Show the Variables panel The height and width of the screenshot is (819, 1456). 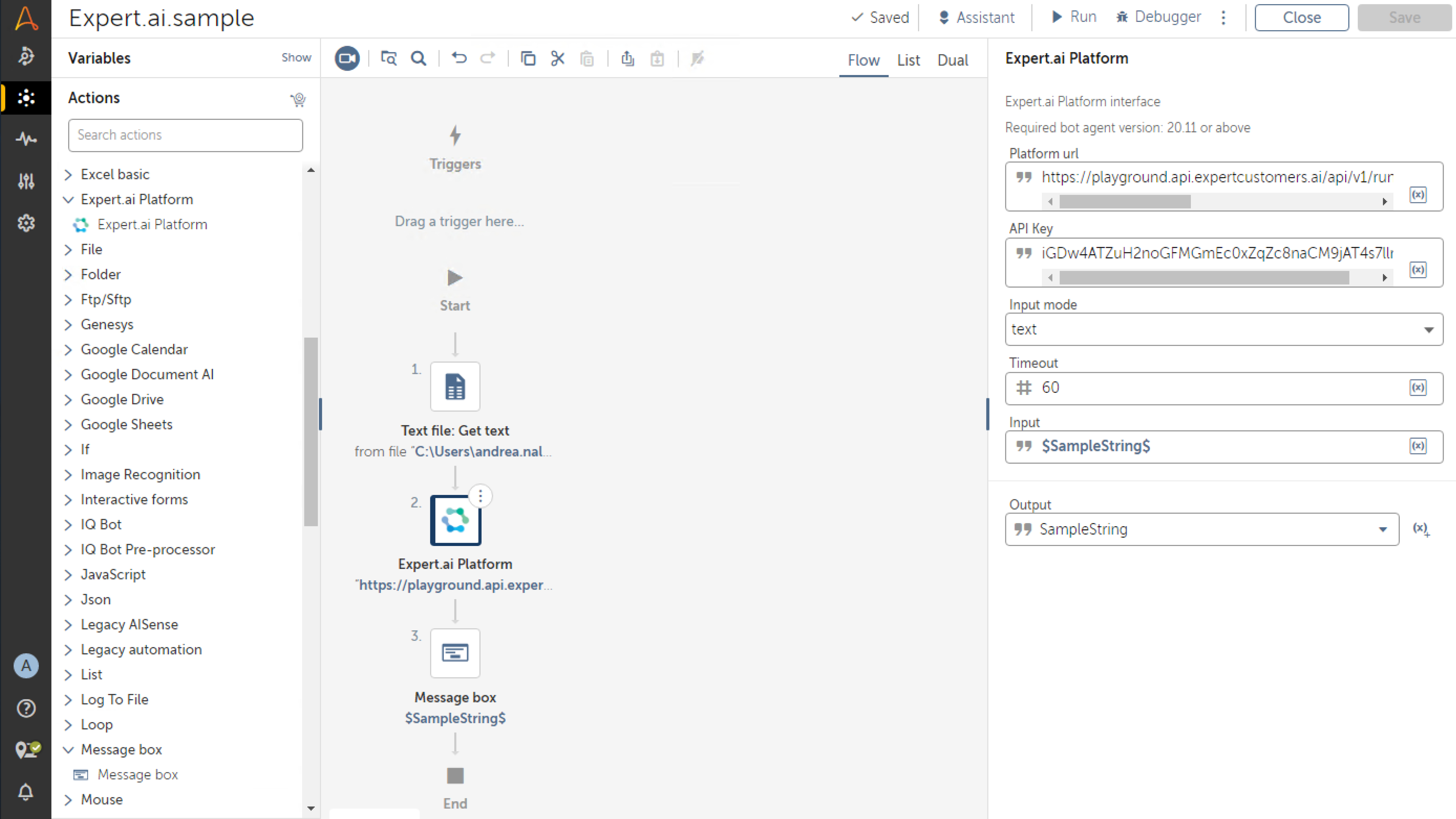click(296, 58)
